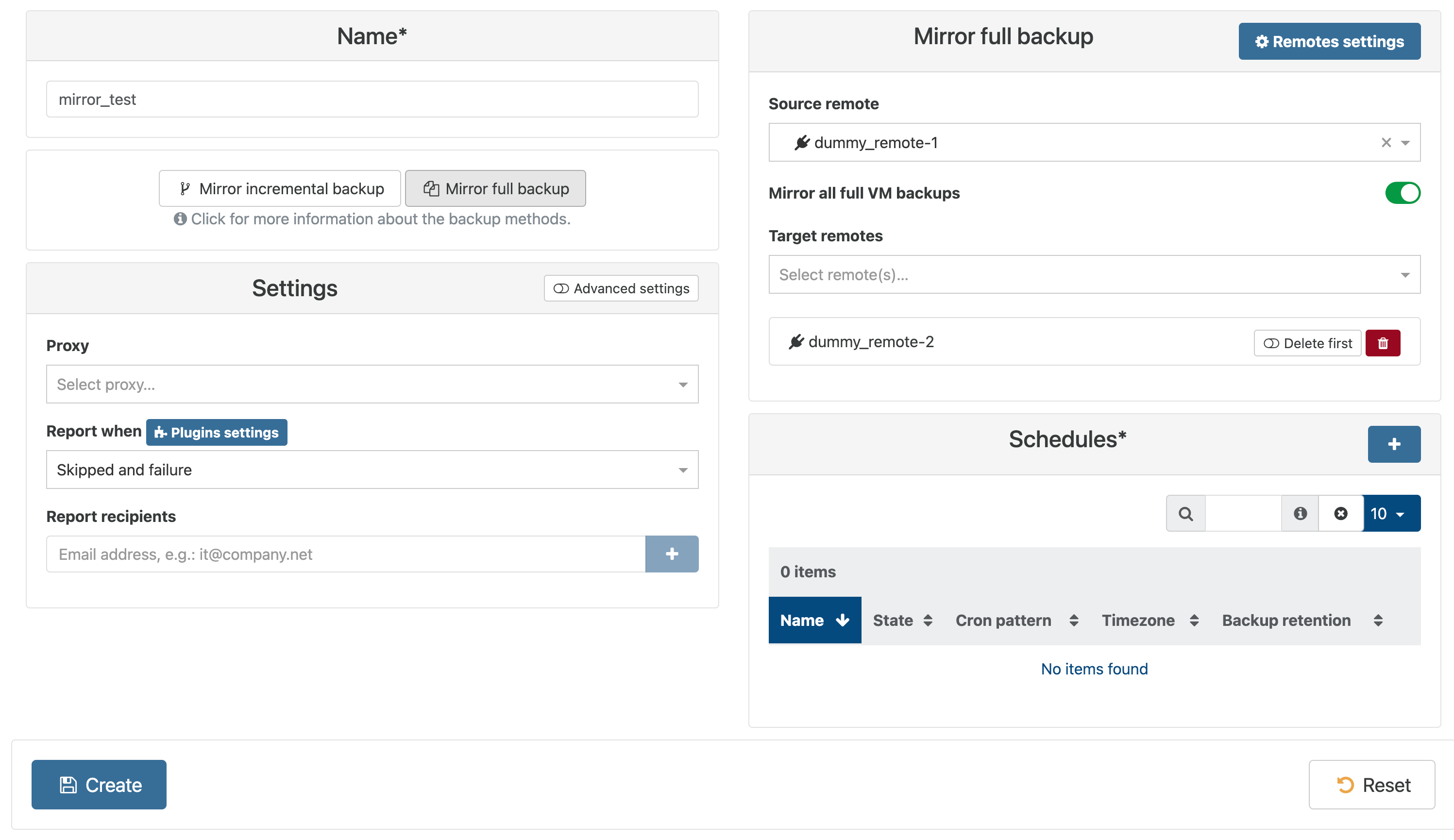1454x840 pixels.
Task: Open Remotes settings
Action: tap(1329, 42)
